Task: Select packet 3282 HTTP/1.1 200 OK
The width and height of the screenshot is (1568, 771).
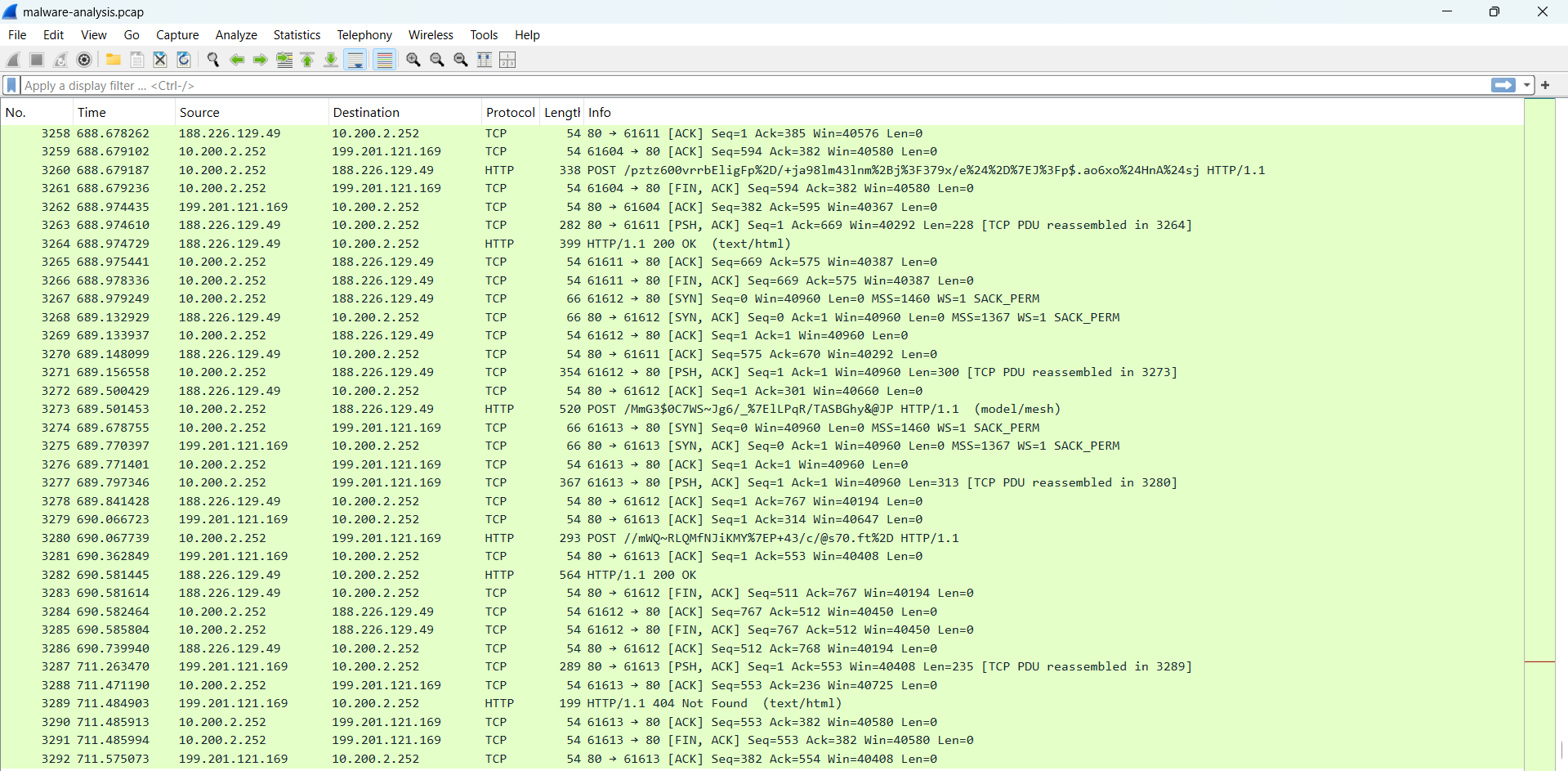Action: pyautogui.click(x=762, y=575)
